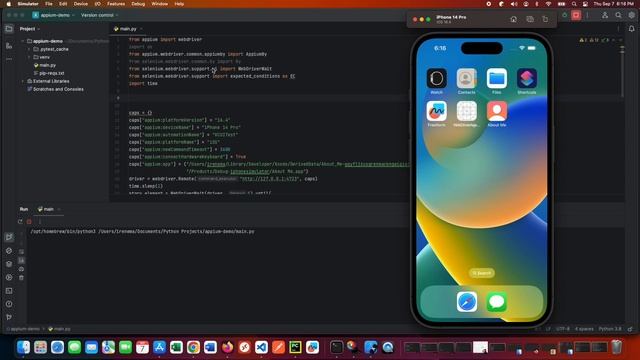Launch Messages from iPhone dock
The image size is (640, 360).
497,302
